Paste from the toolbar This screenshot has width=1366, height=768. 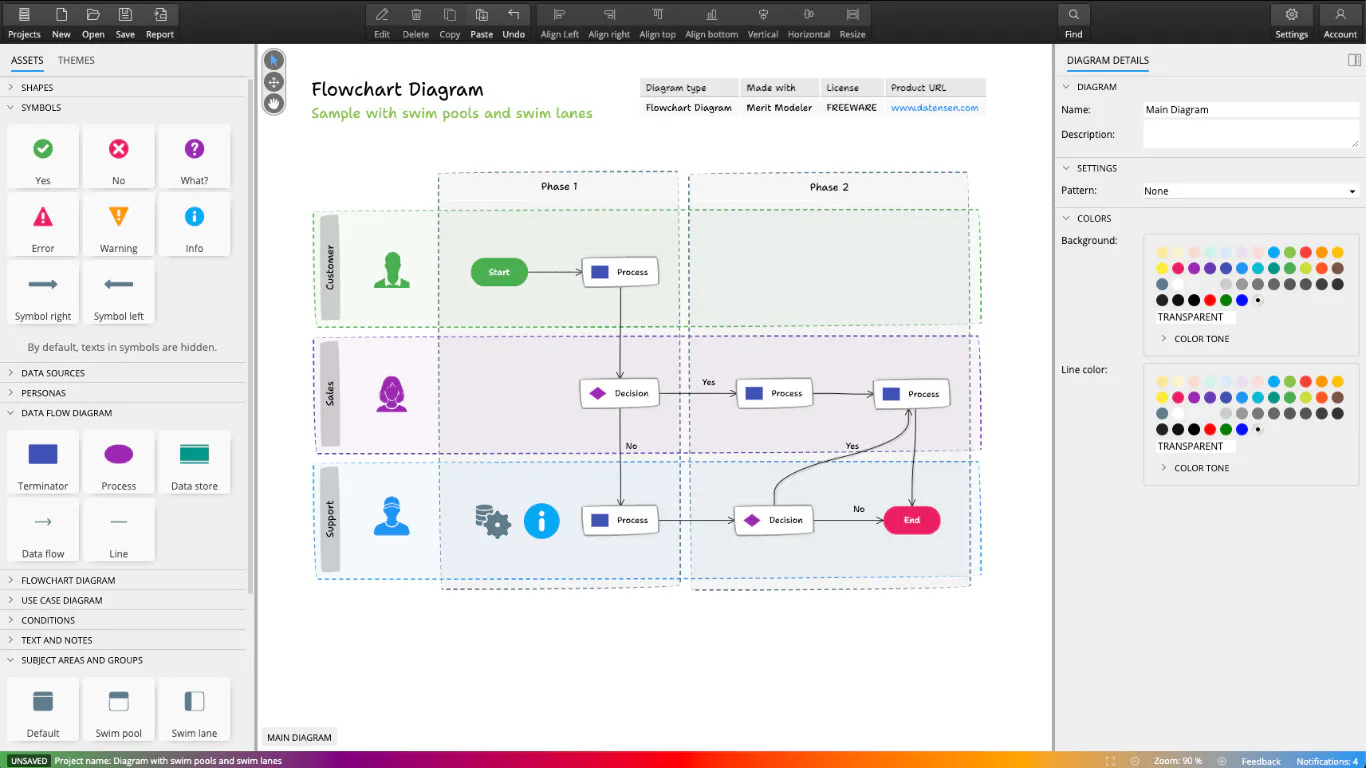[x=482, y=22]
